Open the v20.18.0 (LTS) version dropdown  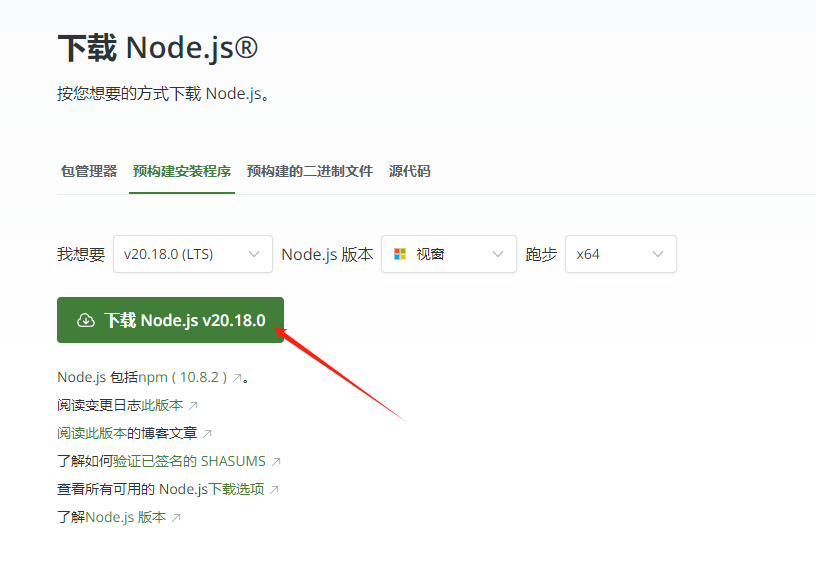(193, 254)
